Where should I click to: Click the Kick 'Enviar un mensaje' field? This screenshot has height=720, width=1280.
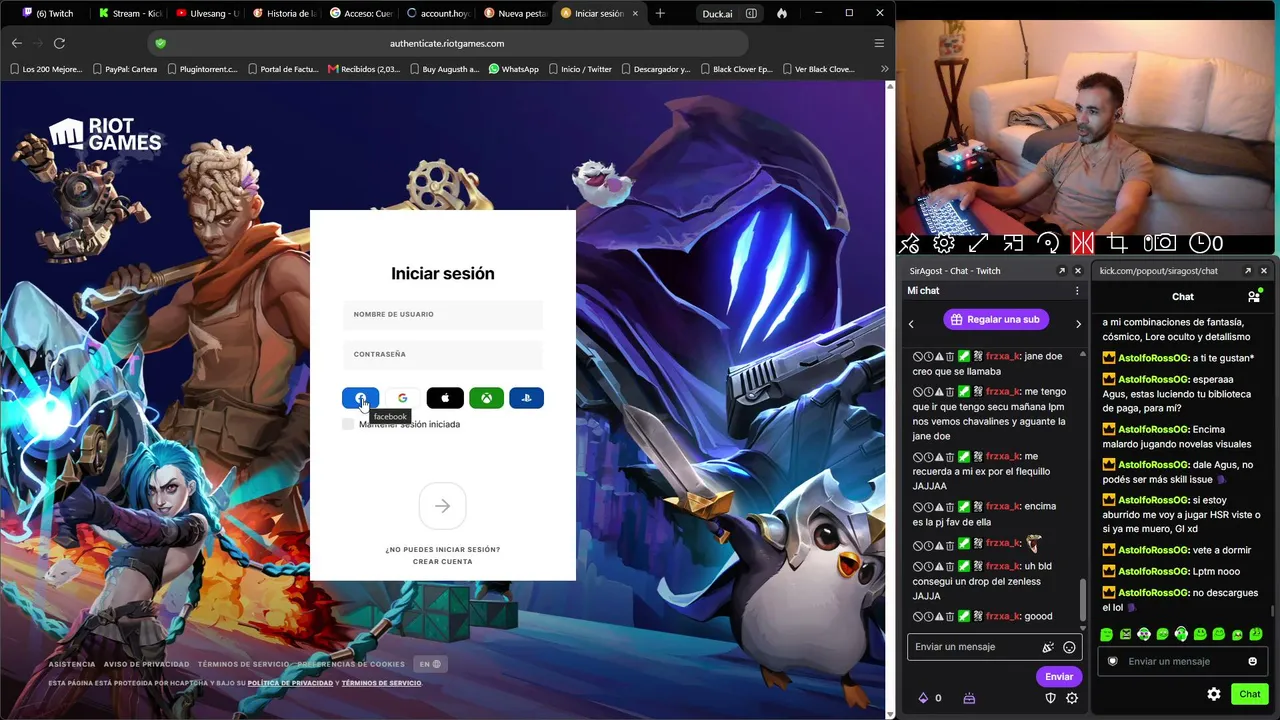pos(1182,661)
